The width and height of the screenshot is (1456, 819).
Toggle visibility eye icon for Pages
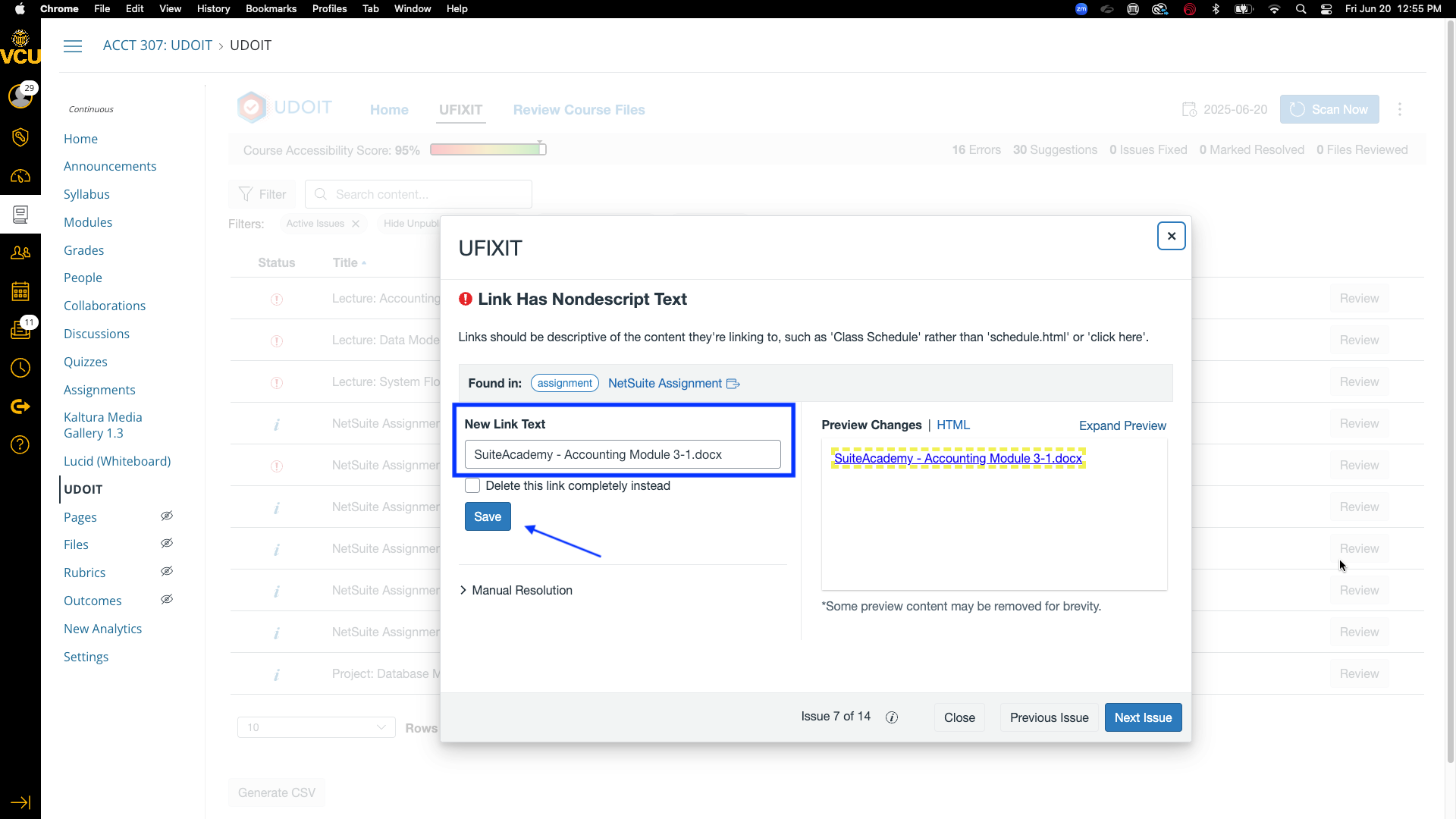pyautogui.click(x=167, y=516)
